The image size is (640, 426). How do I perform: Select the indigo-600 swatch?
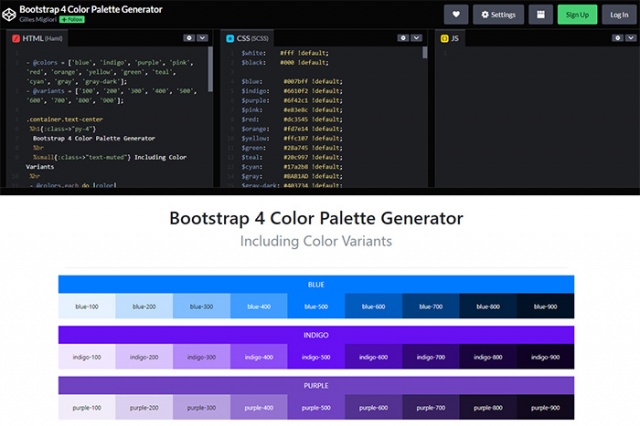tap(373, 357)
